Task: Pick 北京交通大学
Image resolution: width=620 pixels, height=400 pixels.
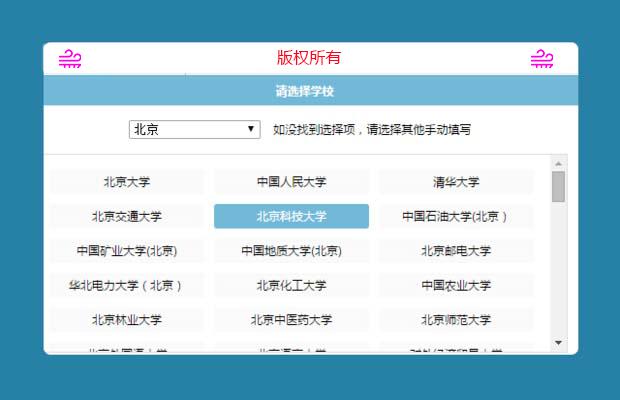Action: [127, 216]
